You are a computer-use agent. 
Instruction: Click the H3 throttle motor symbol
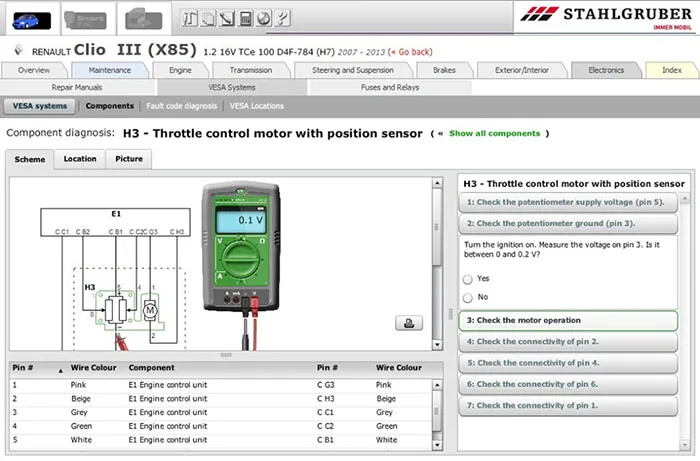pyautogui.click(x=129, y=309)
